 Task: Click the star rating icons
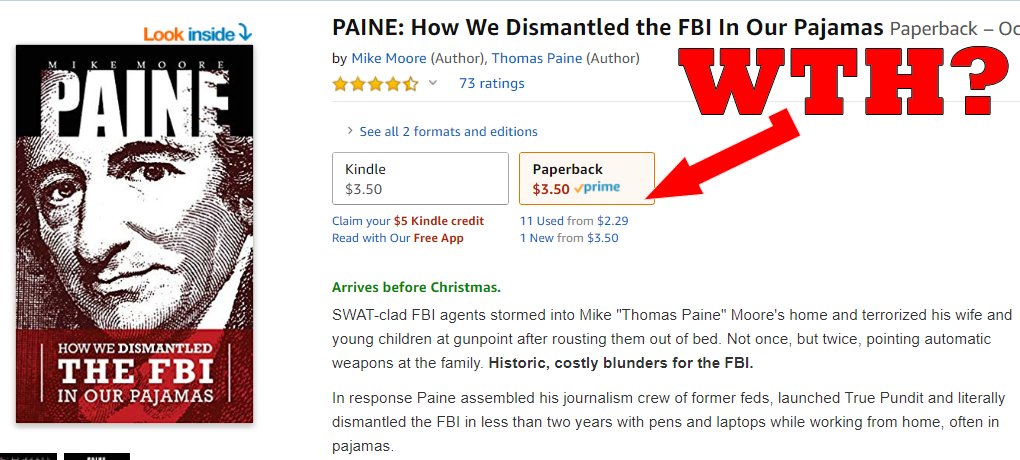point(375,84)
